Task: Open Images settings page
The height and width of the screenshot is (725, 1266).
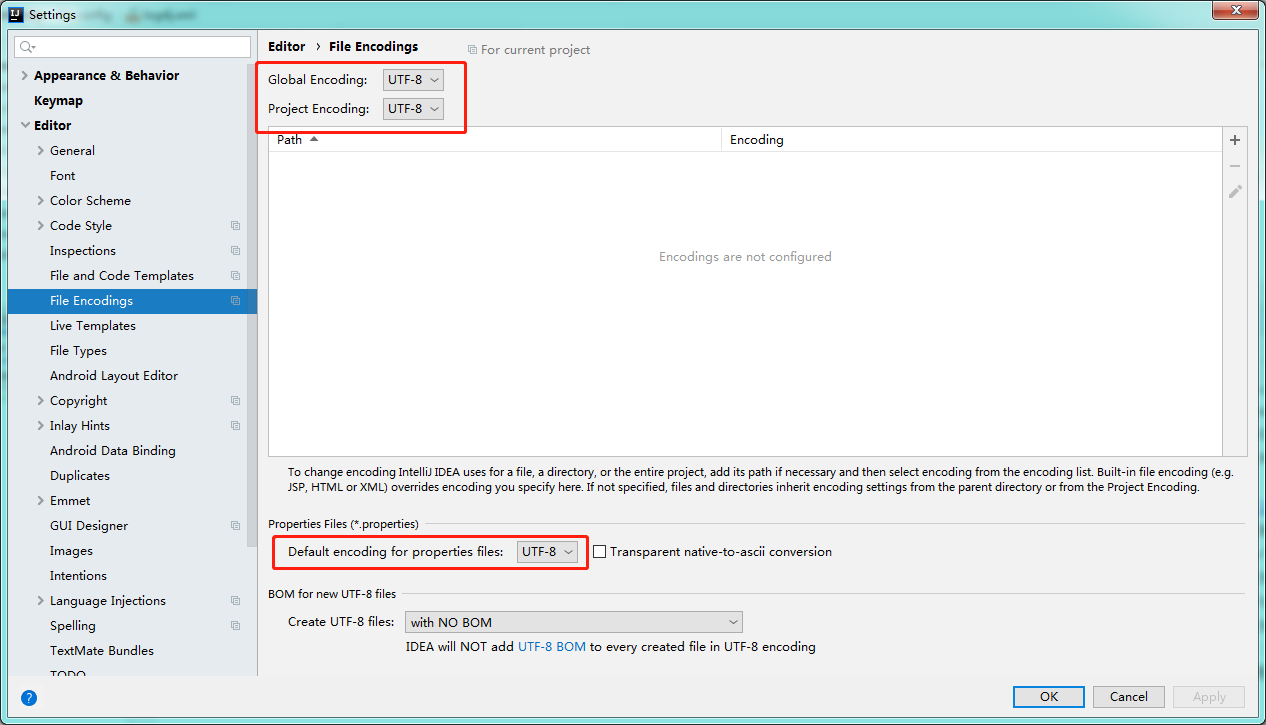Action: tap(71, 551)
